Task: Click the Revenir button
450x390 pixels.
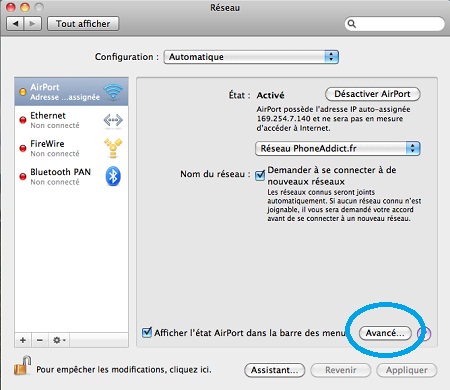Action: click(341, 370)
